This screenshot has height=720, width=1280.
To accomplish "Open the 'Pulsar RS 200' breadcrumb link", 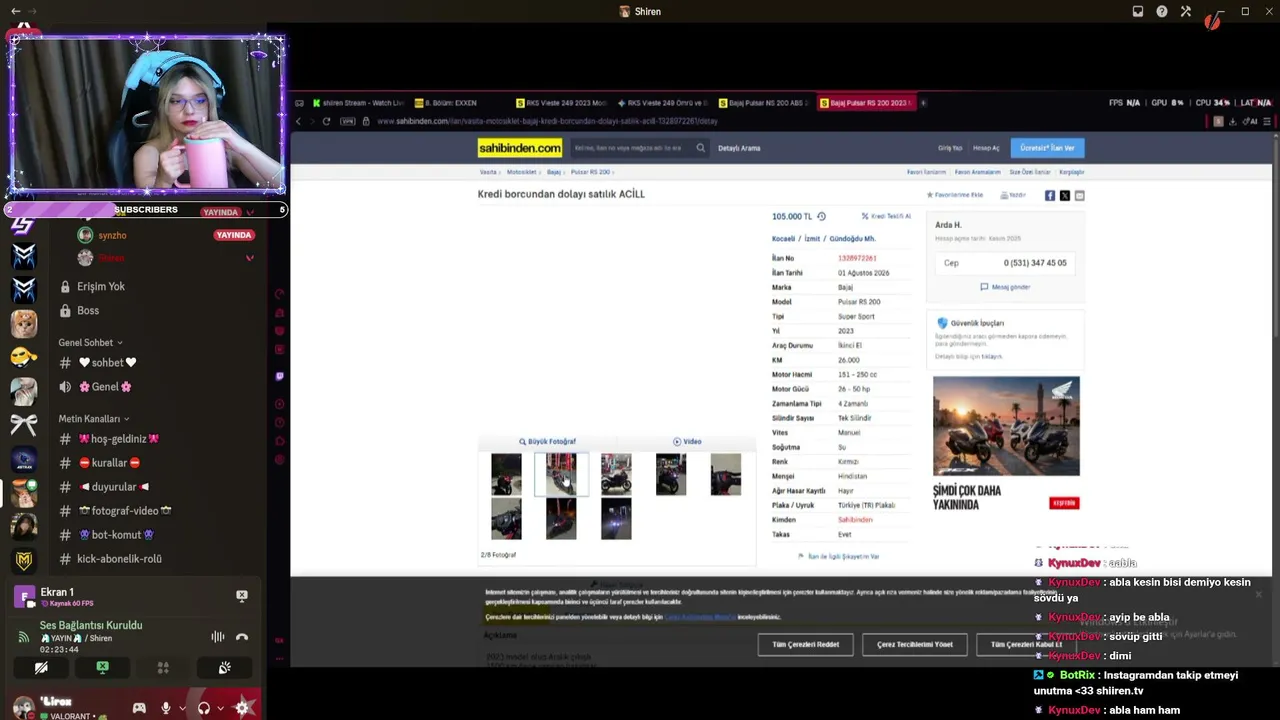I will pyautogui.click(x=590, y=172).
